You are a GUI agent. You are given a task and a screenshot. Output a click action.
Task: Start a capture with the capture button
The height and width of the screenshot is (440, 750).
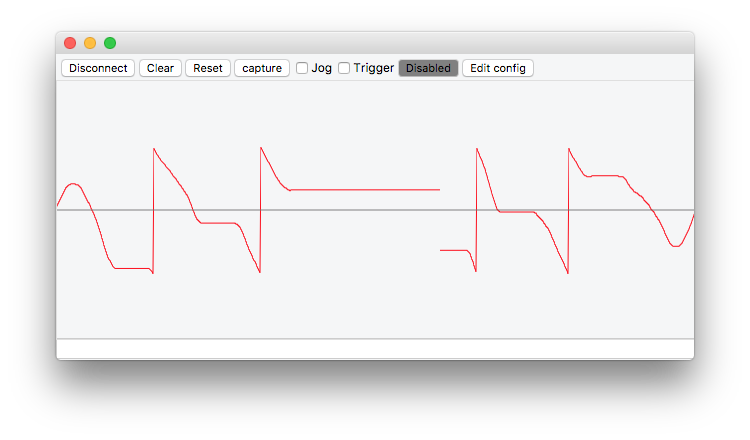[x=262, y=68]
